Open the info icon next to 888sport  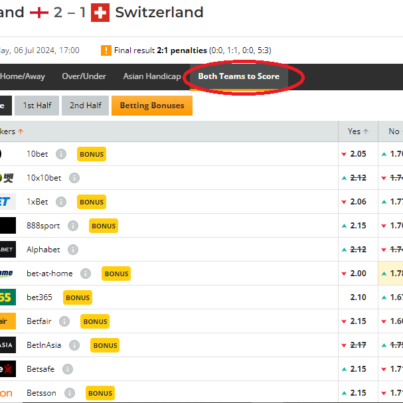(x=73, y=226)
